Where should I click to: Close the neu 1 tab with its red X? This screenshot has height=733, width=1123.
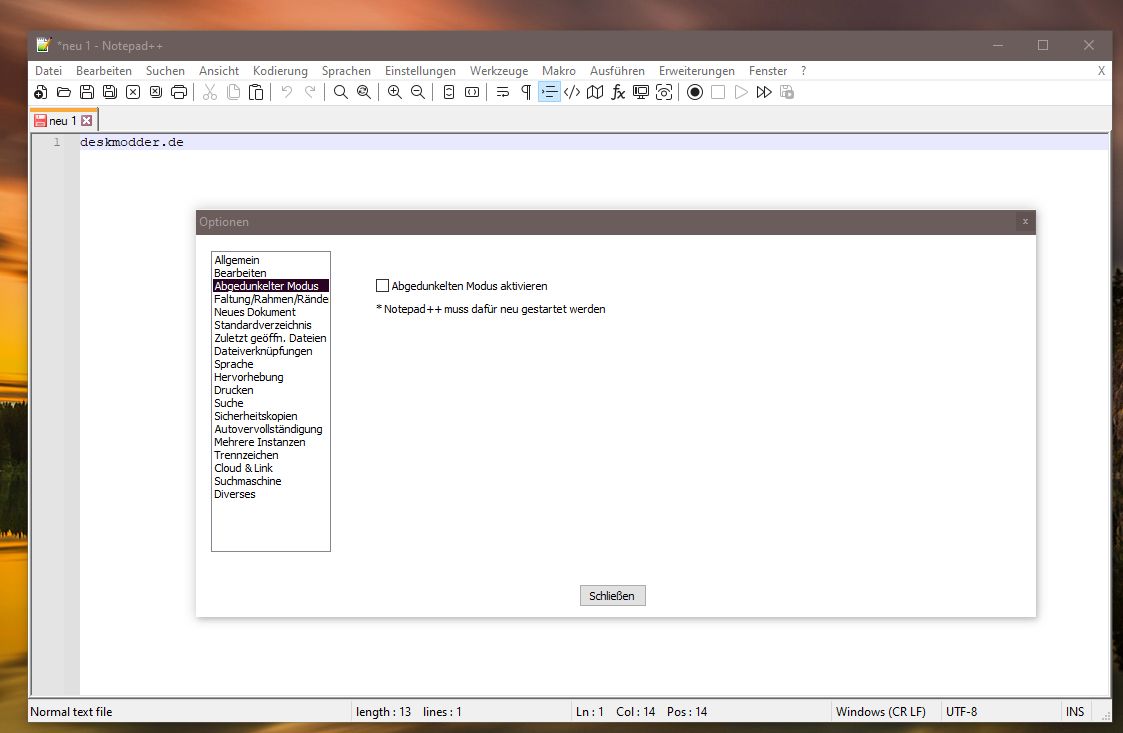87,120
